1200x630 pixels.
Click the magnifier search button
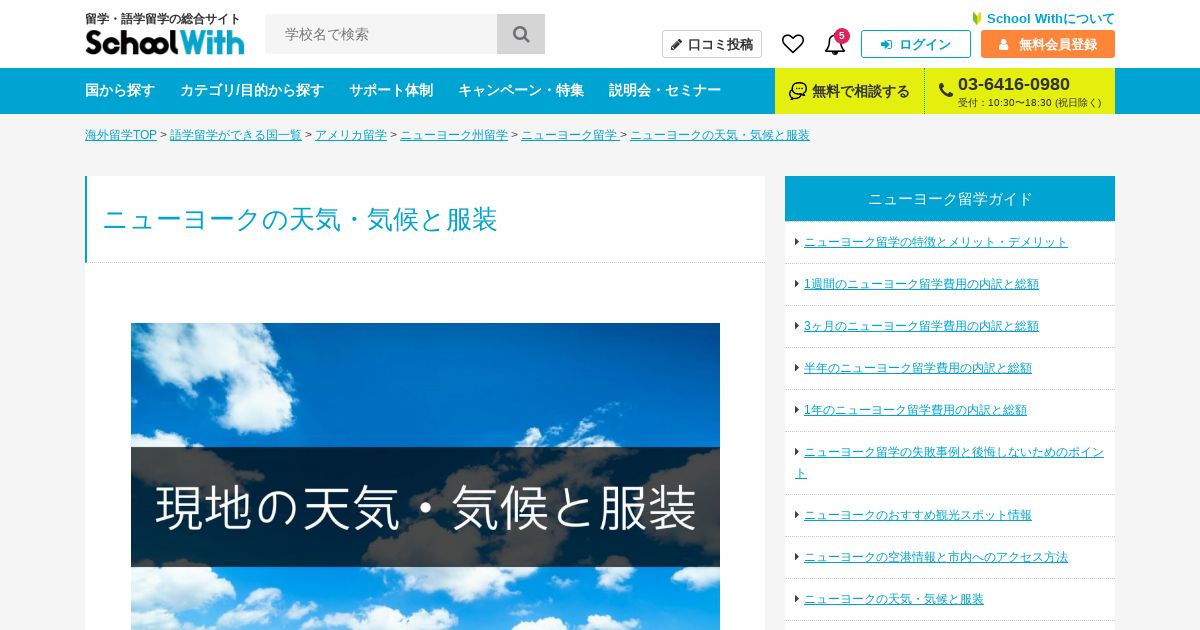coord(521,34)
